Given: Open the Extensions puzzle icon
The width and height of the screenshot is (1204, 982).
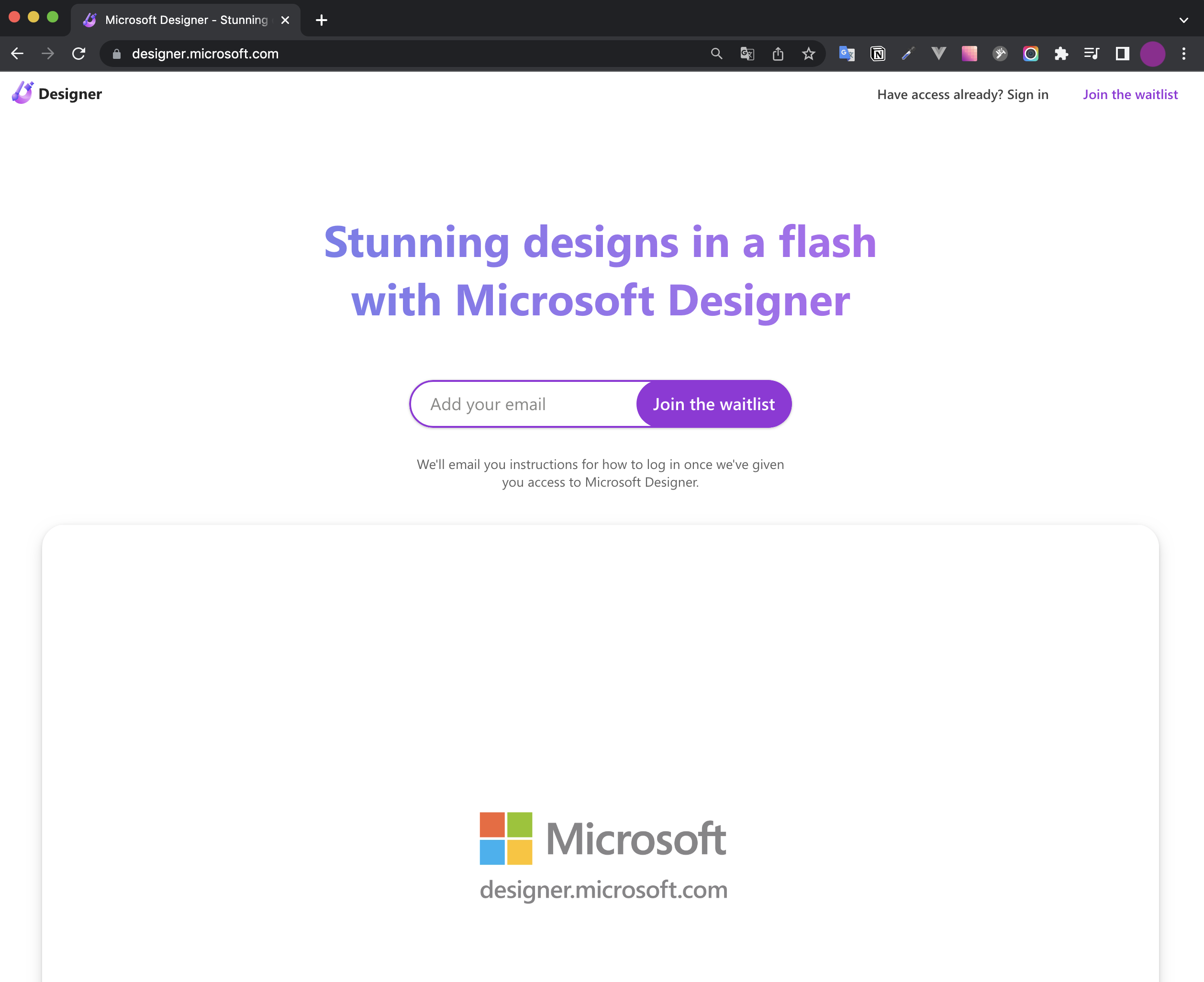Looking at the screenshot, I should 1061,54.
